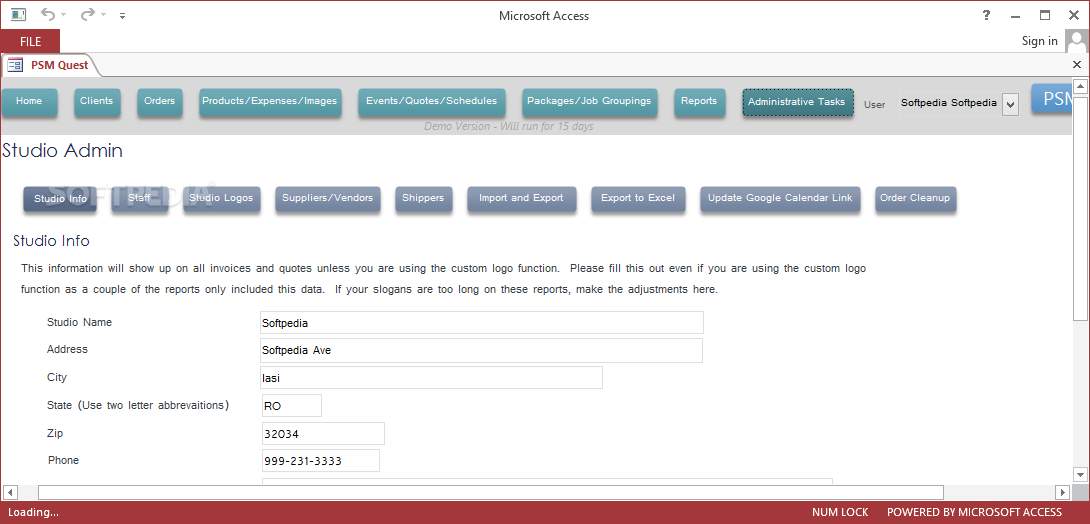Open the Staff sub-tab
The image size is (1090, 524).
click(139, 199)
